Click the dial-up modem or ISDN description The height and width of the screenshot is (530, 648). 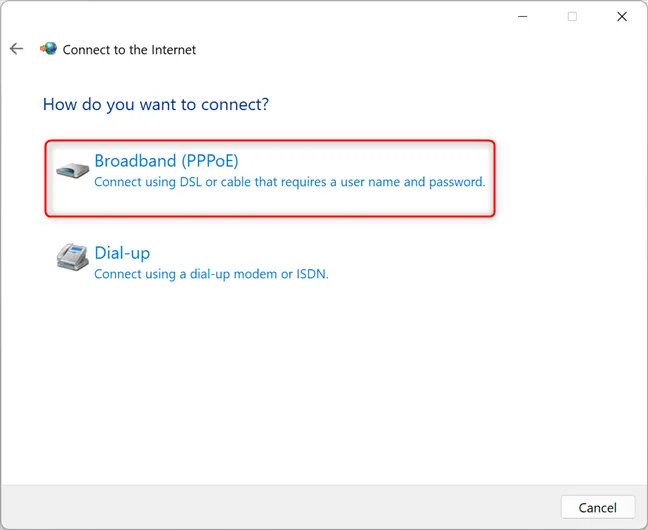pos(211,274)
